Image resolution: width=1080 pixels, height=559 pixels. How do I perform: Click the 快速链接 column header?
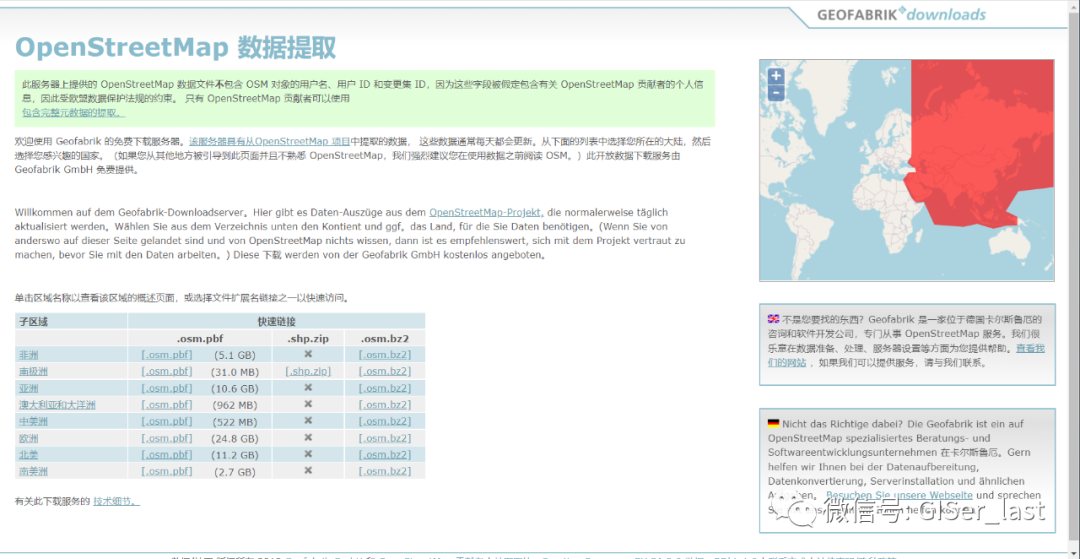click(276, 321)
